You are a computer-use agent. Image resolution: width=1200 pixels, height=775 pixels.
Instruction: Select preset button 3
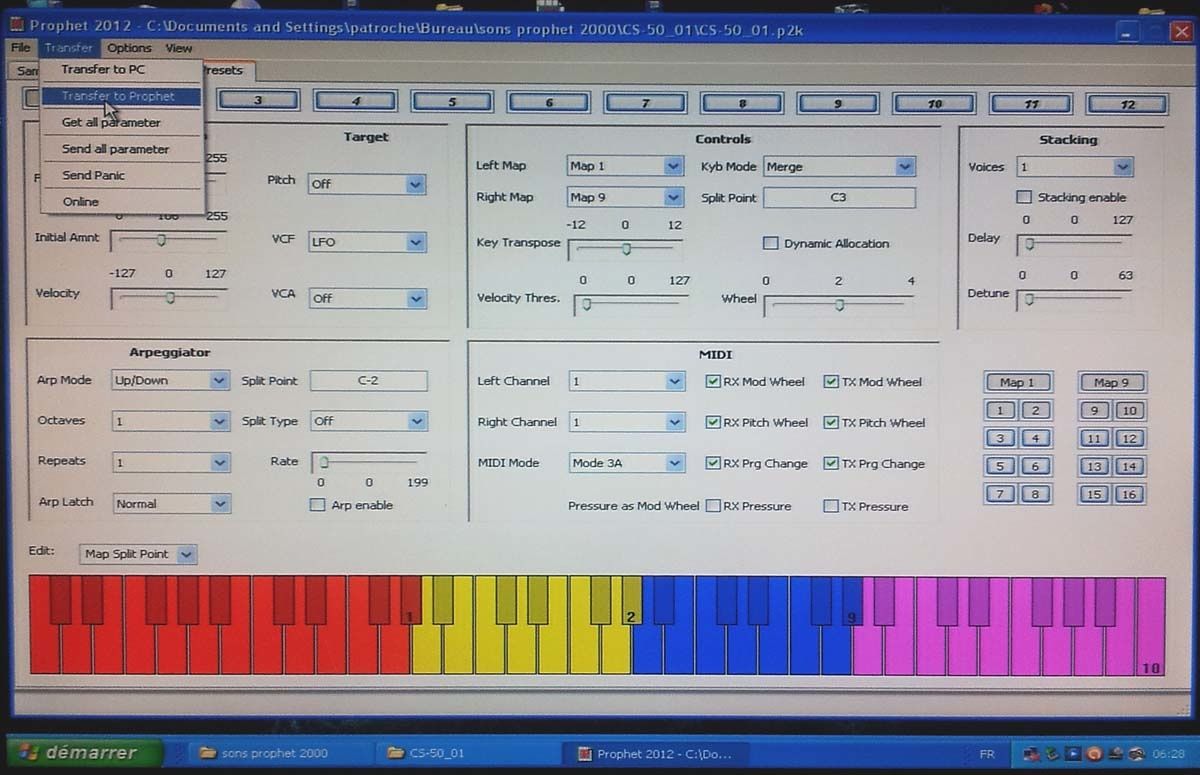click(258, 101)
